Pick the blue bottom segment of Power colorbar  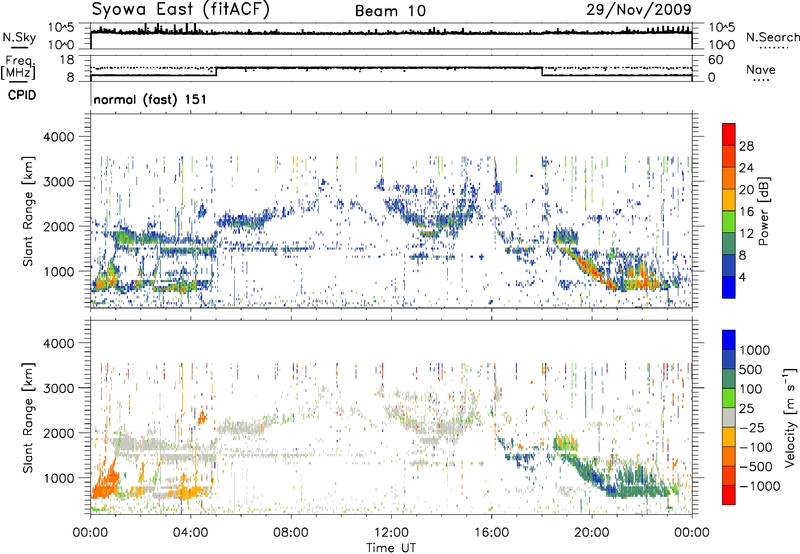pos(729,288)
